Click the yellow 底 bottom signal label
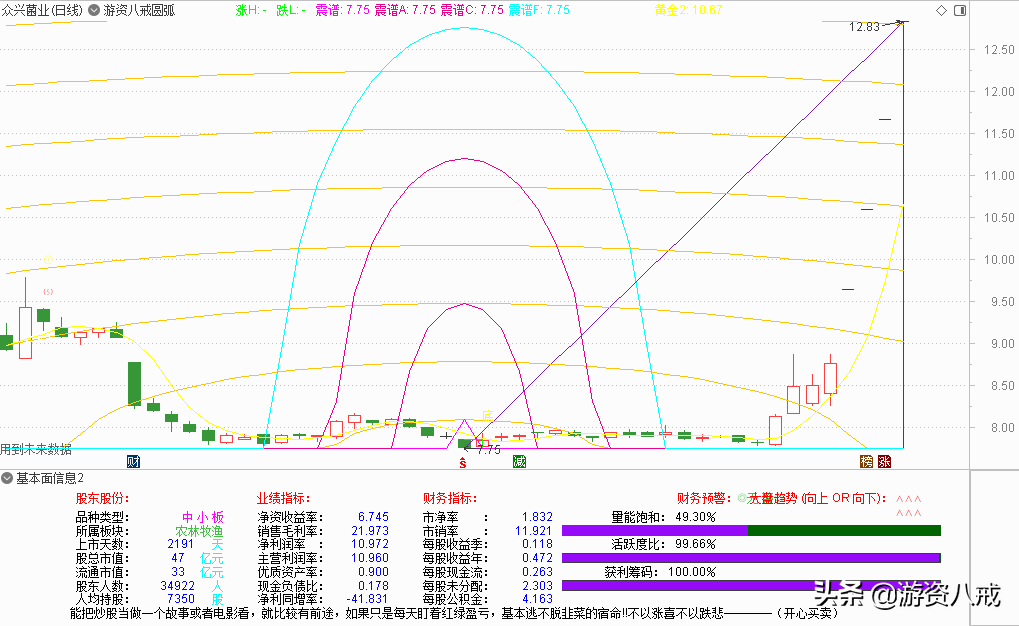 click(x=487, y=416)
